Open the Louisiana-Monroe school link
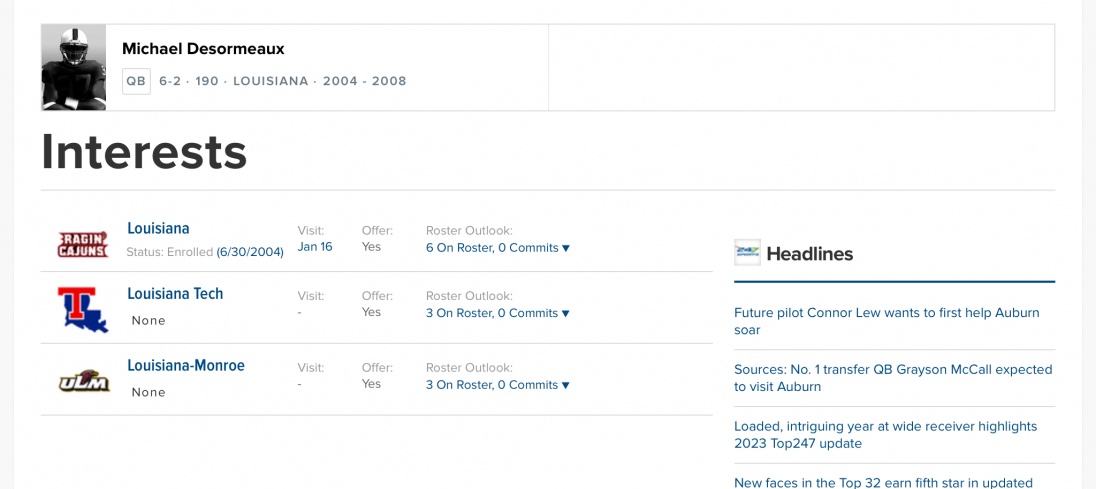The height and width of the screenshot is (489, 1096). [x=186, y=366]
